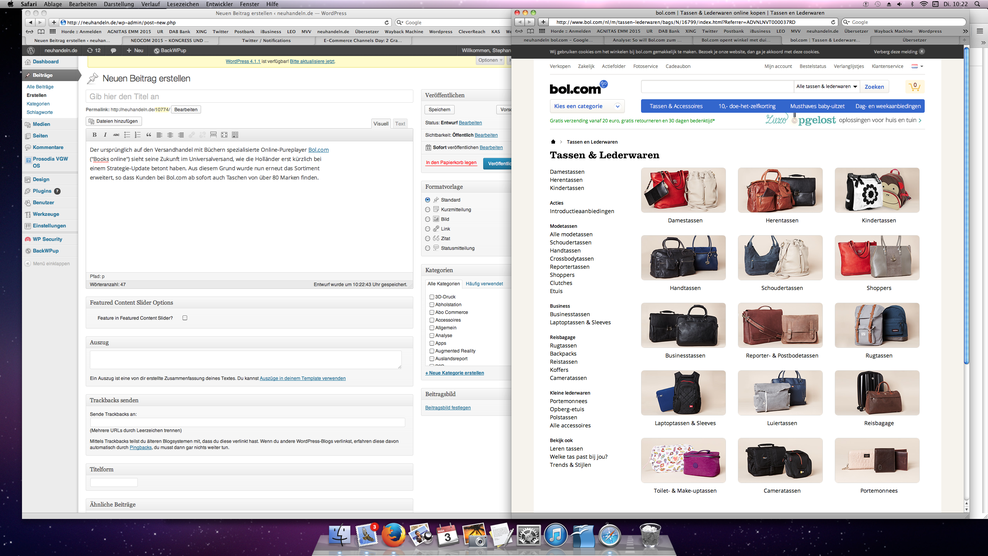Viewport: 988px width, 556px height.
Task: Switch to Häufig verwendet categories tab
Action: [484, 284]
